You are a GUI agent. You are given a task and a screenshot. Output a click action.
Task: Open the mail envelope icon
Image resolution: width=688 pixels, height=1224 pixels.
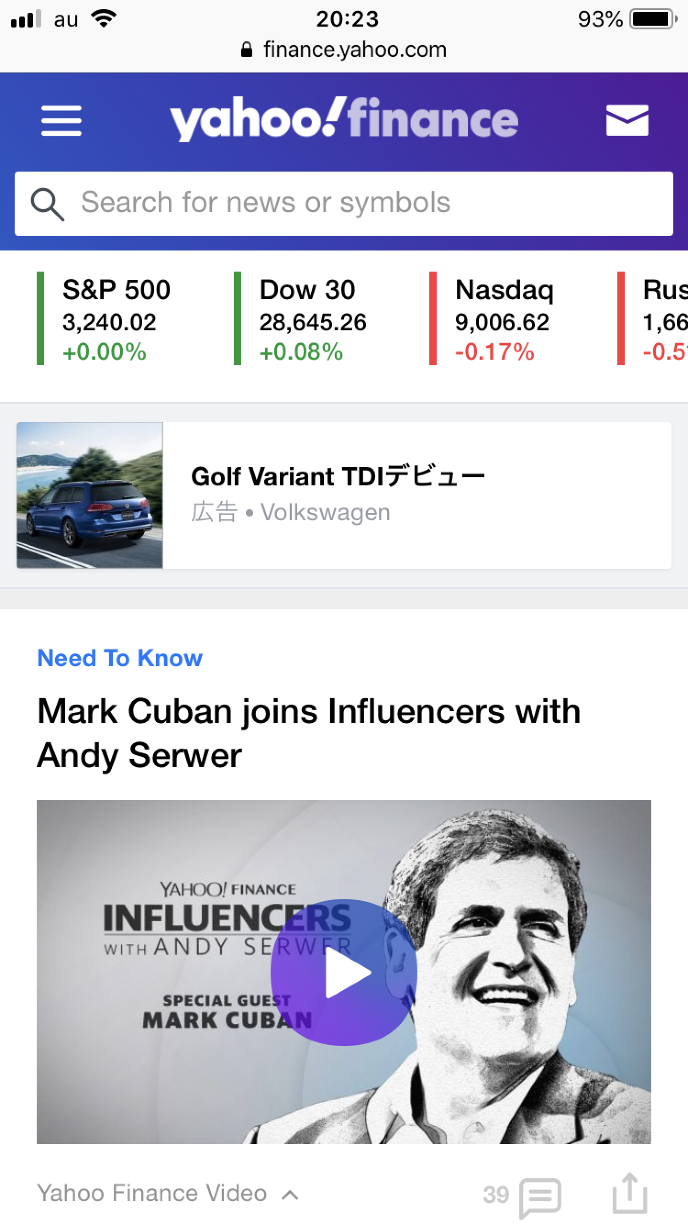(x=627, y=121)
